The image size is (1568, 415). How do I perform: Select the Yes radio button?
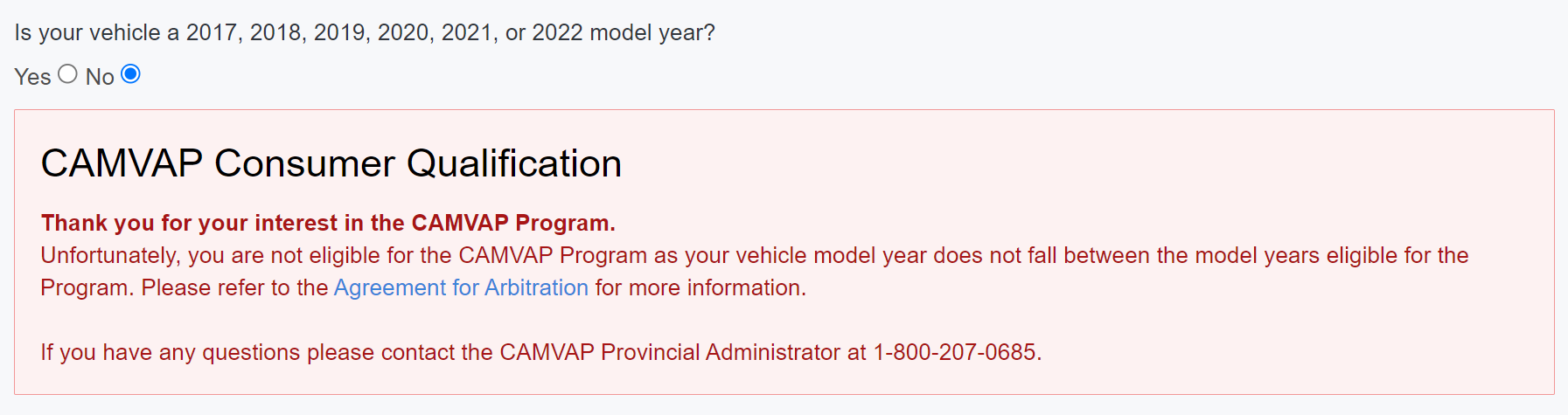68,74
